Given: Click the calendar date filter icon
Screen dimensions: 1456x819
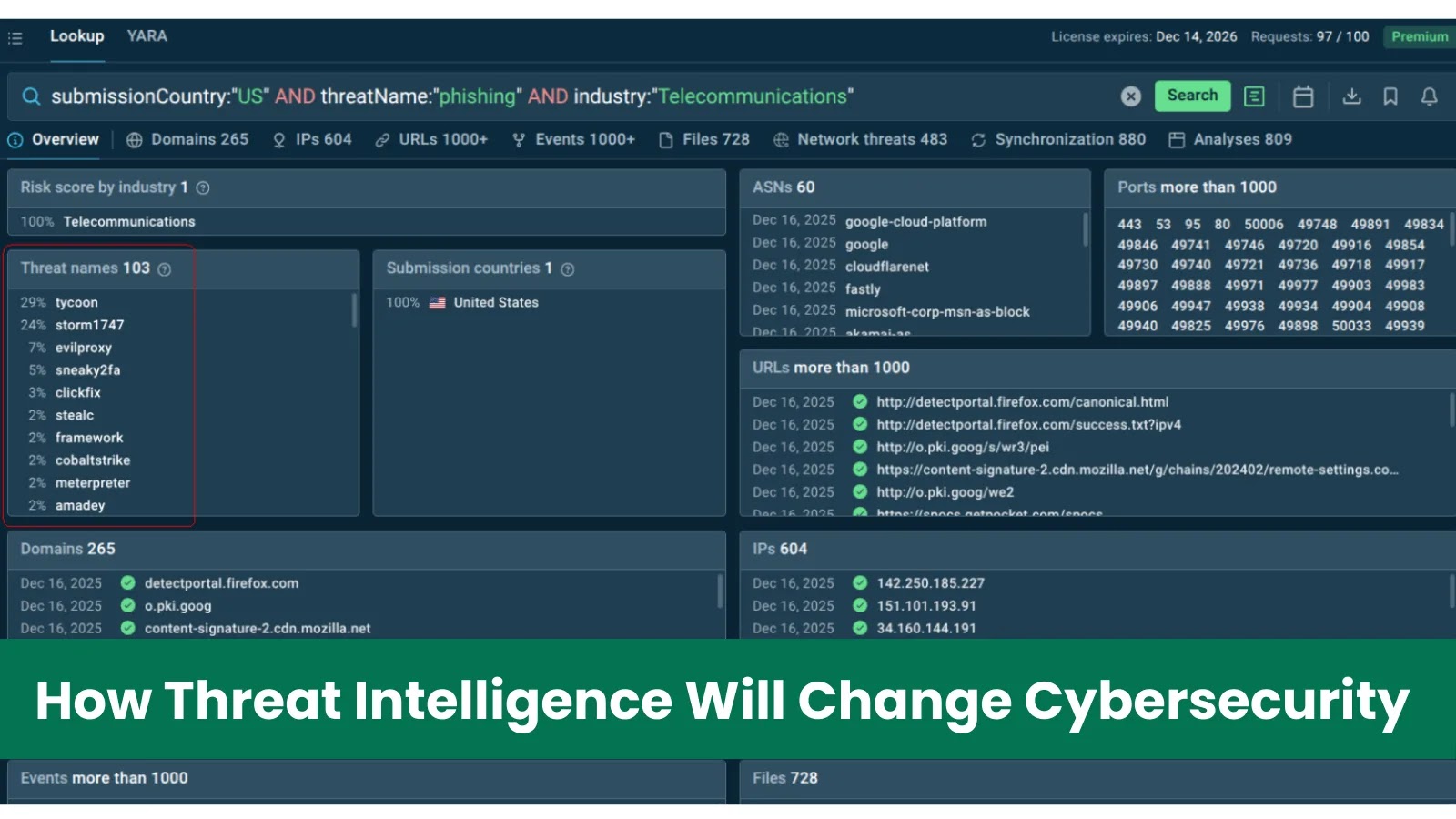Looking at the screenshot, I should point(1302,96).
